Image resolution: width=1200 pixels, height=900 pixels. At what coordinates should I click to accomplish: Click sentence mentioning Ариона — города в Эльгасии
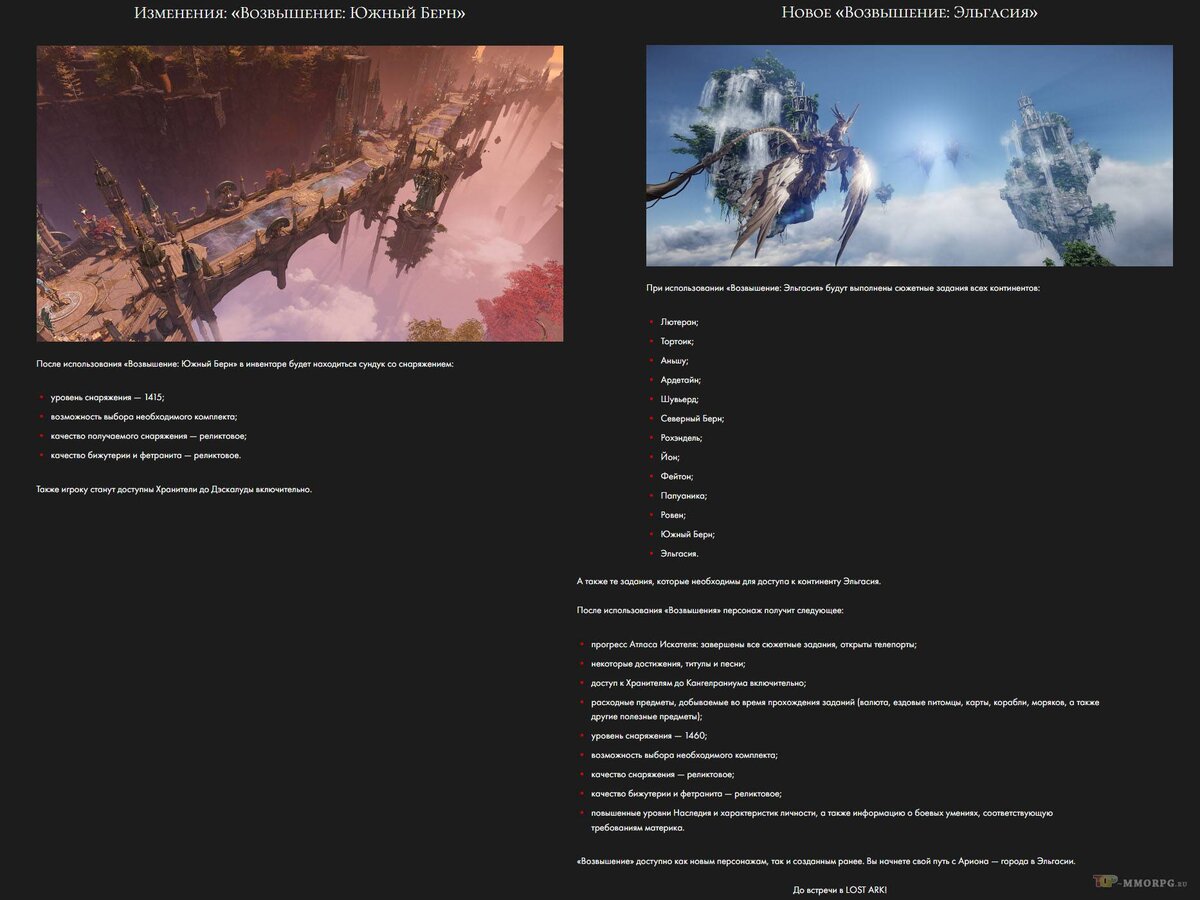[826, 861]
